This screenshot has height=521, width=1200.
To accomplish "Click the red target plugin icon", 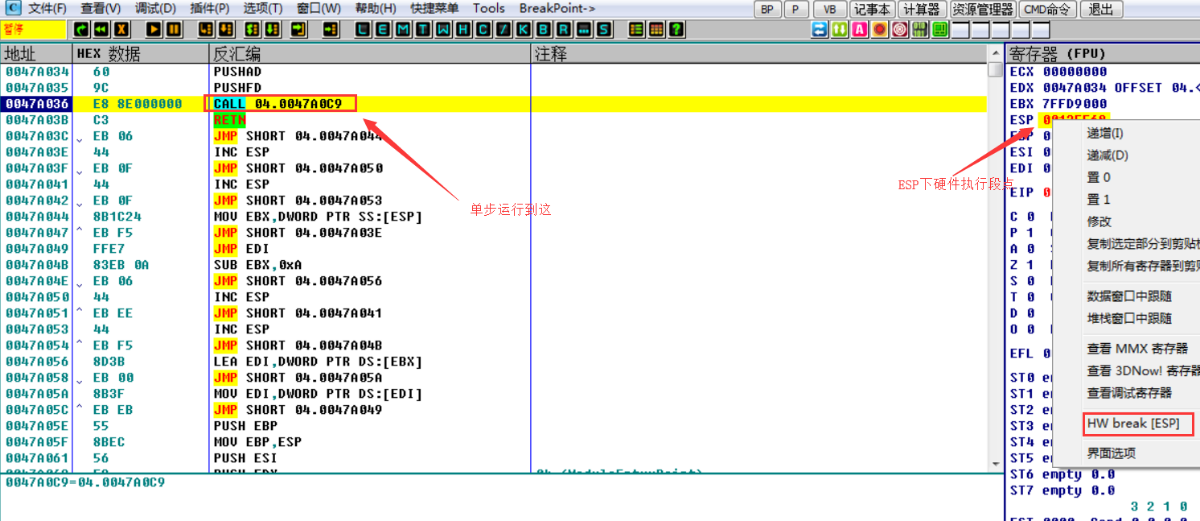I will tap(899, 29).
